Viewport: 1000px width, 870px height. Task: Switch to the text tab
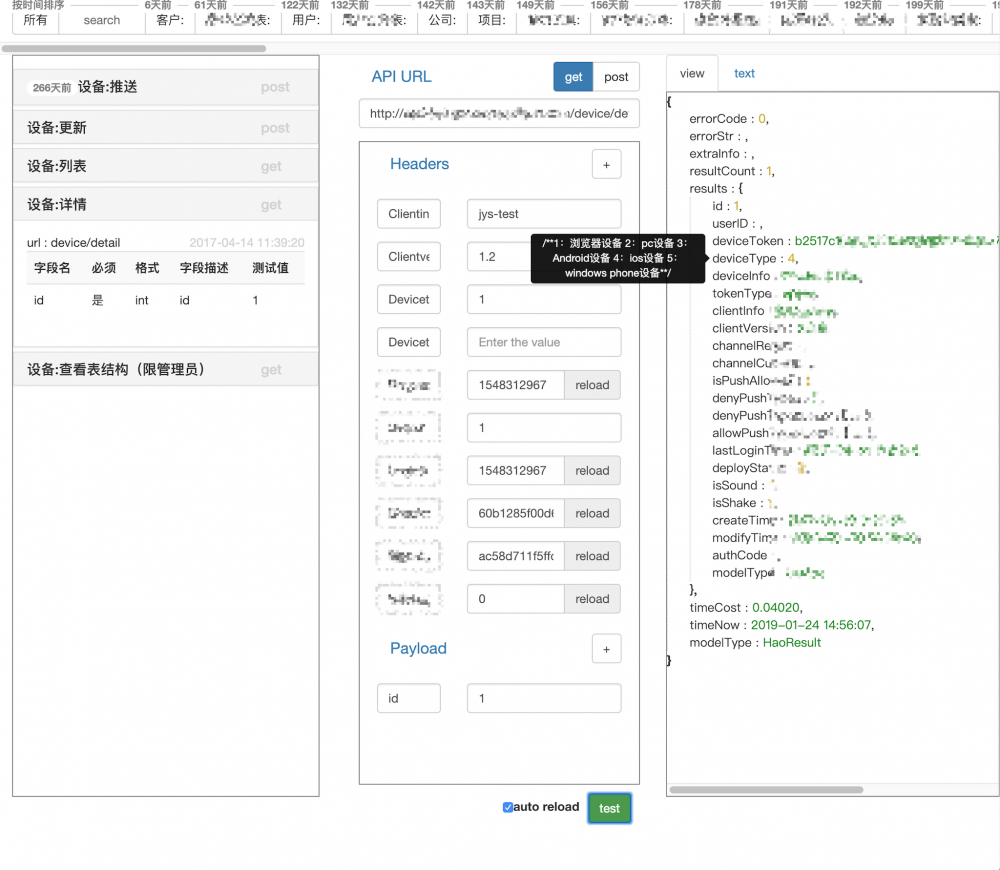coord(744,73)
